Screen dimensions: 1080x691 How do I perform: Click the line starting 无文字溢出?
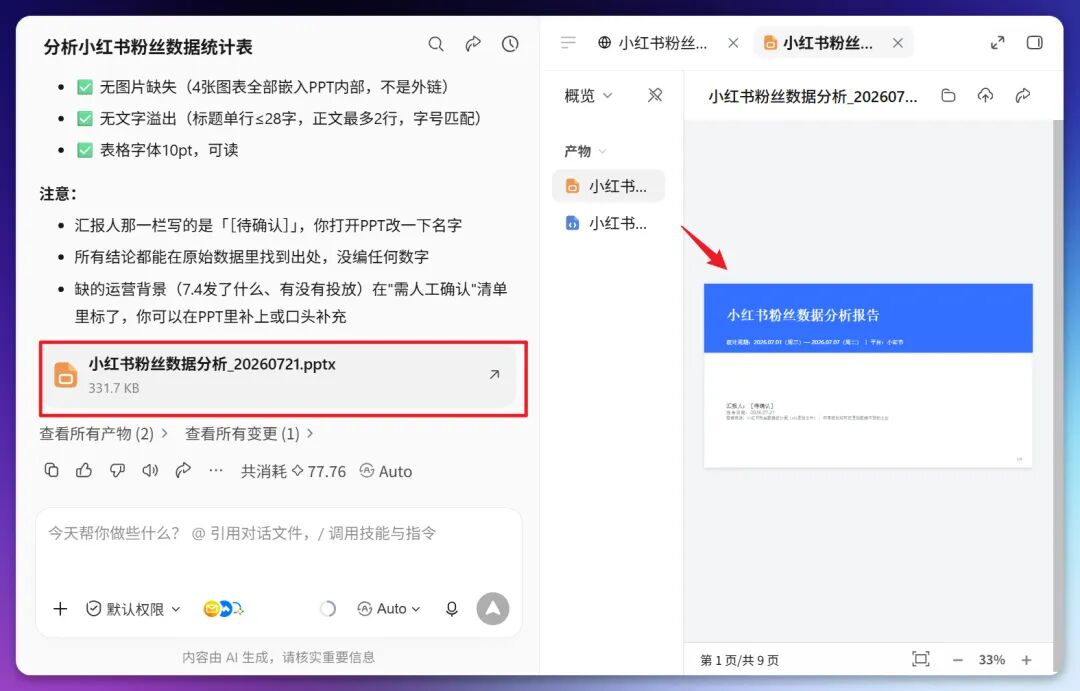[291, 118]
